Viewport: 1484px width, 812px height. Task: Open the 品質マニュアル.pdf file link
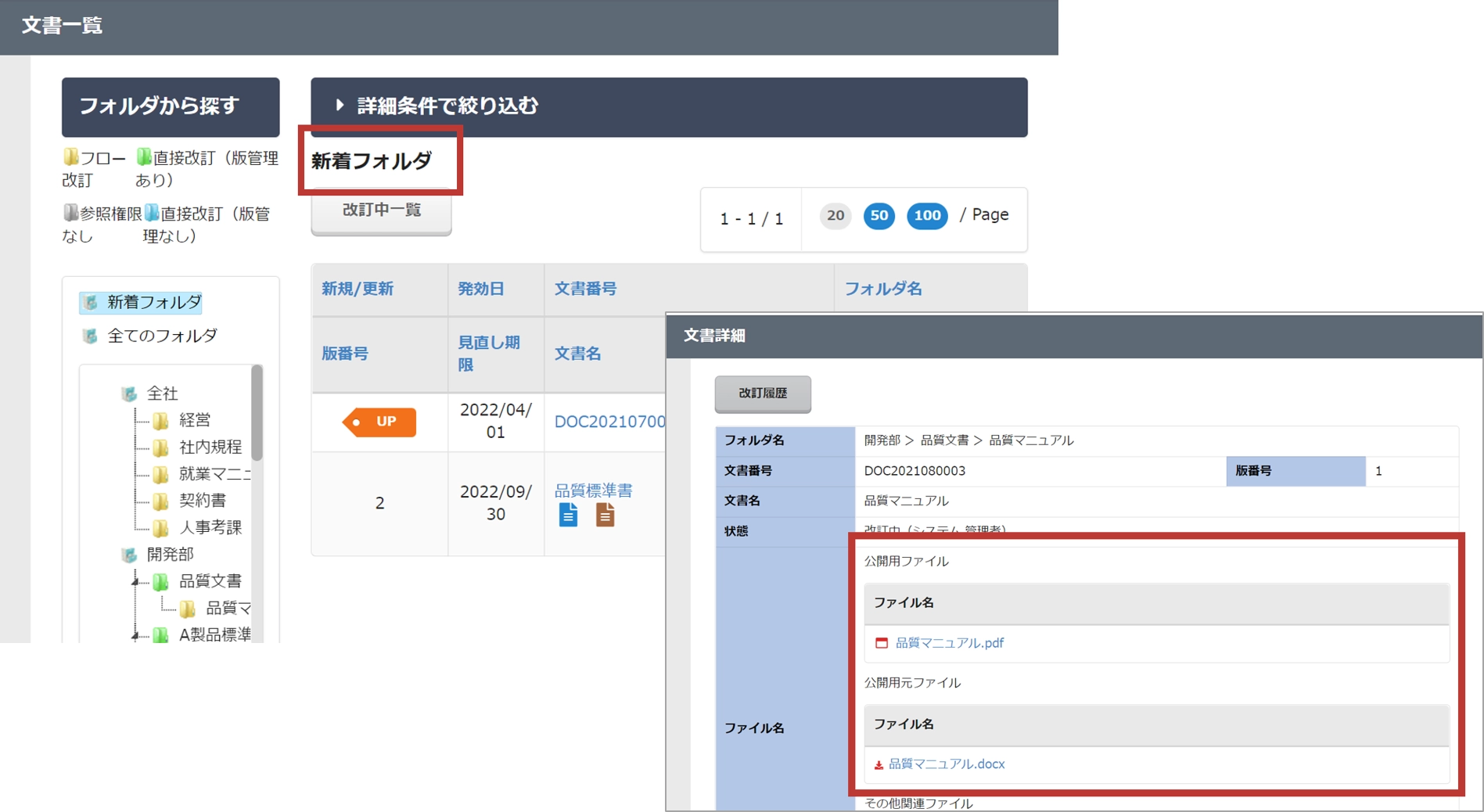949,643
